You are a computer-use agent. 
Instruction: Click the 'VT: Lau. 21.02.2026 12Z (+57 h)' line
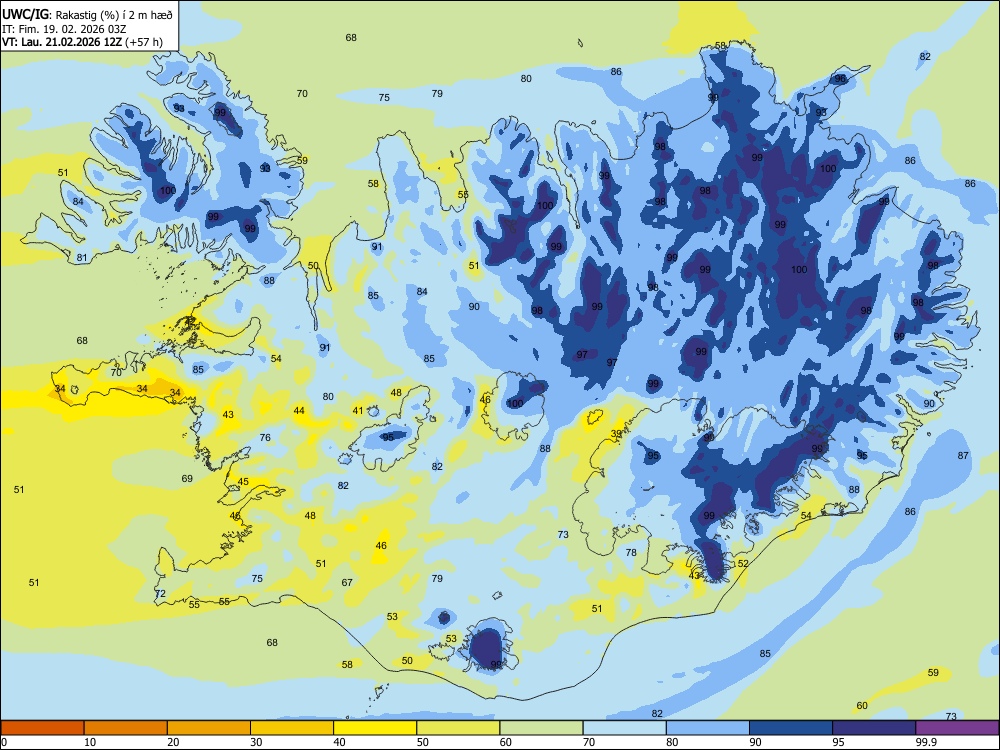click(x=82, y=42)
